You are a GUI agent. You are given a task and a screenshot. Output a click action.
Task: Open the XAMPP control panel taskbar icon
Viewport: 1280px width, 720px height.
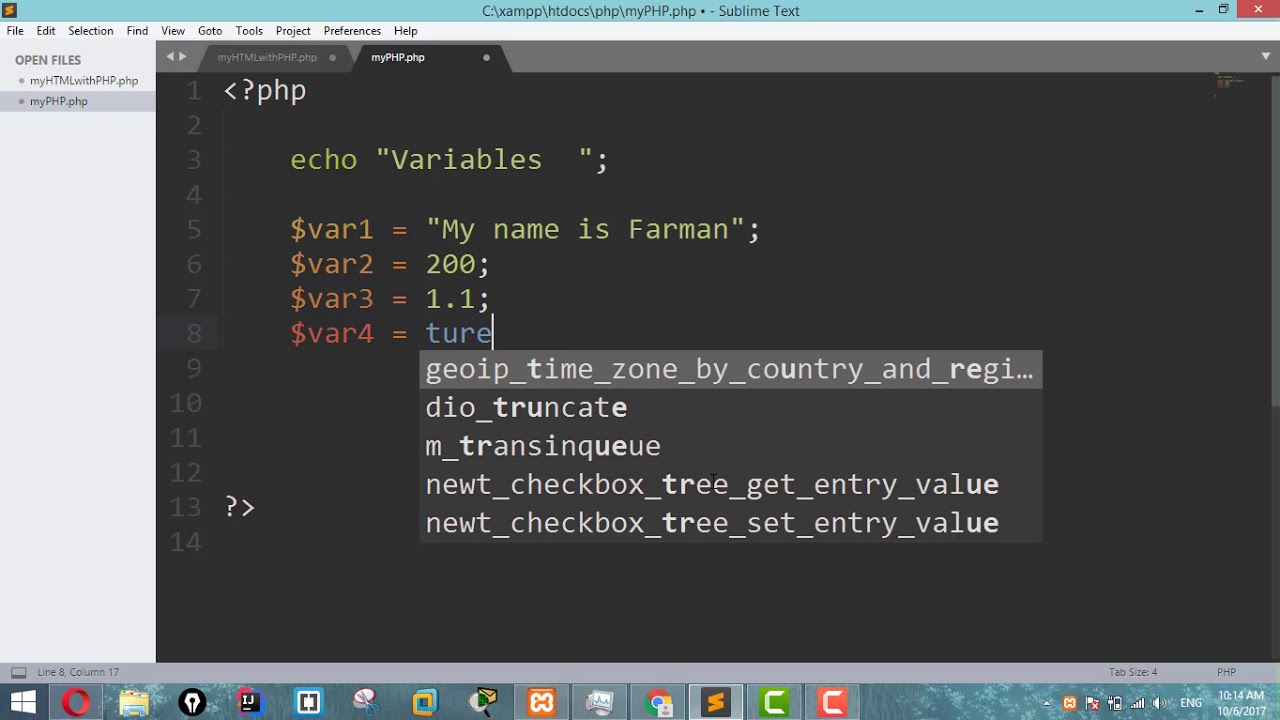(x=541, y=702)
